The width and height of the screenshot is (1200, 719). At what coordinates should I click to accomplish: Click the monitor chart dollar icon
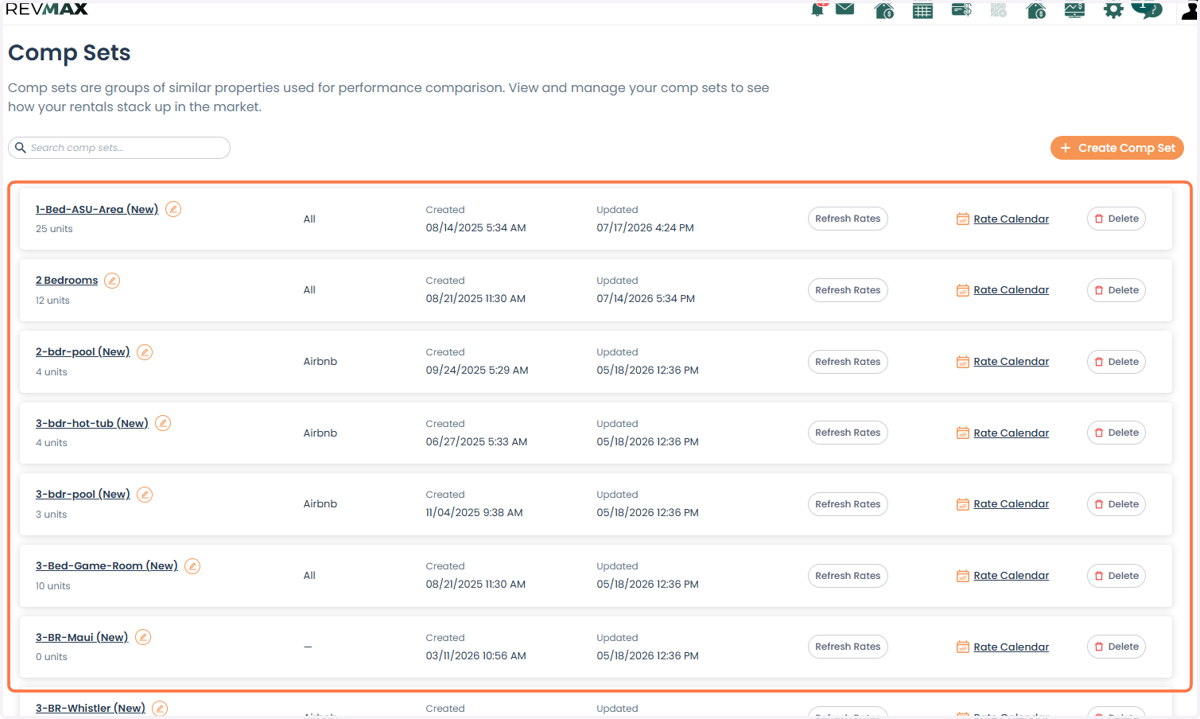[1074, 10]
